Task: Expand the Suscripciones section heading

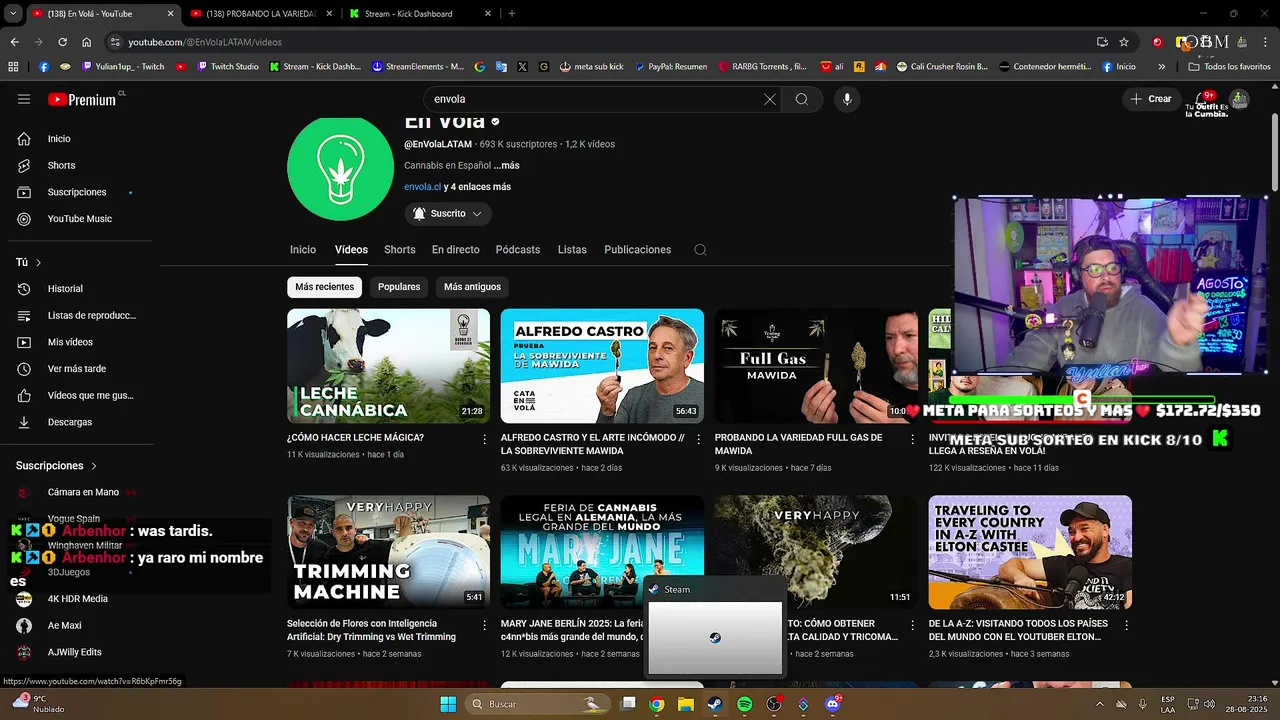Action: 57,466
